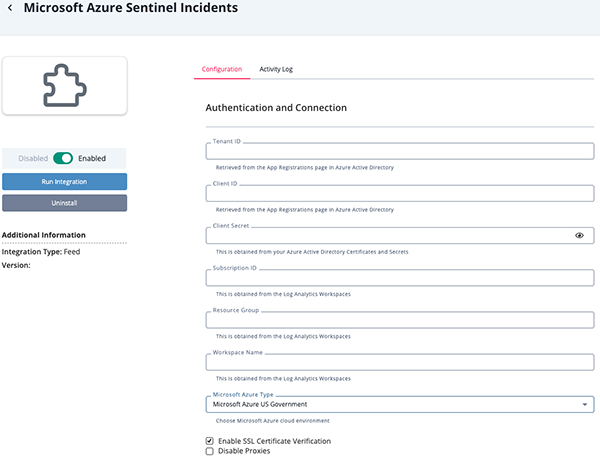
Task: Click the 'Microsoft Azure Sentinel Incidents' title
Action: 131,8
